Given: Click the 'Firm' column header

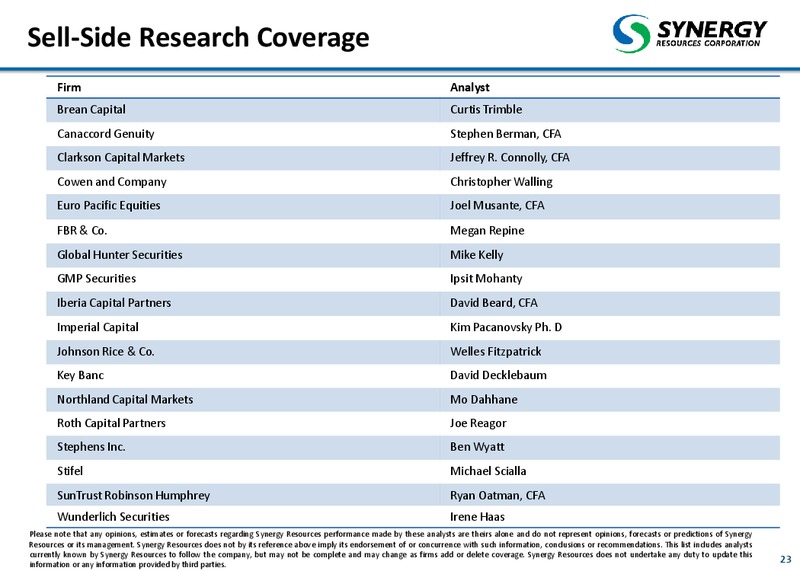Looking at the screenshot, I should click(x=69, y=87).
